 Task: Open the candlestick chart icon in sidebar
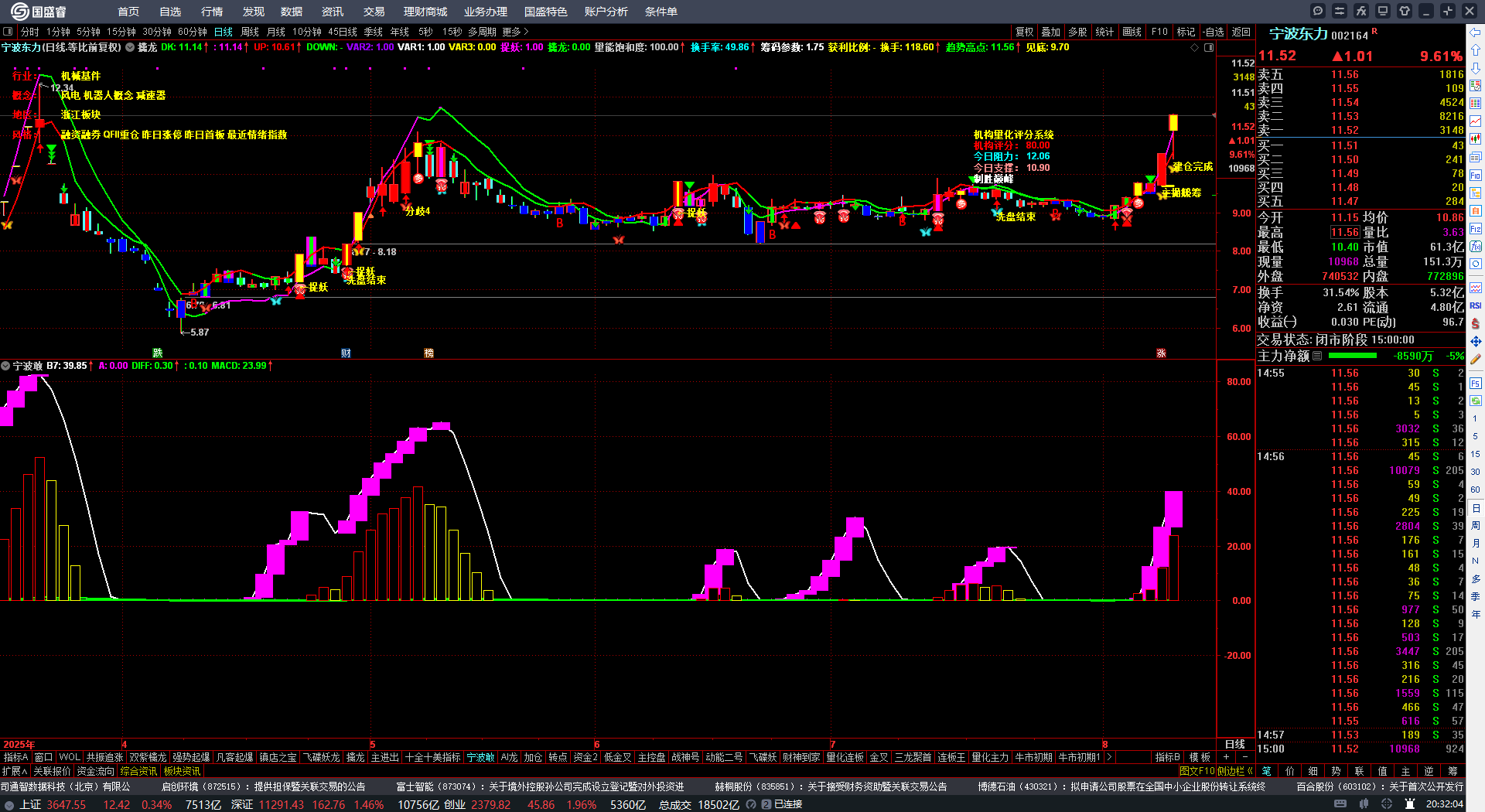(x=1476, y=139)
